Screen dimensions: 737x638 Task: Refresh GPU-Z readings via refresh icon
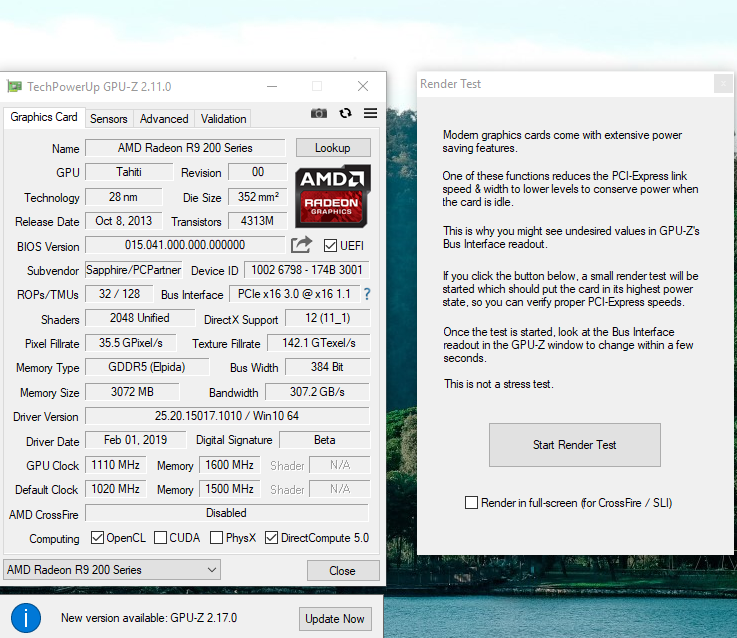[x=345, y=113]
